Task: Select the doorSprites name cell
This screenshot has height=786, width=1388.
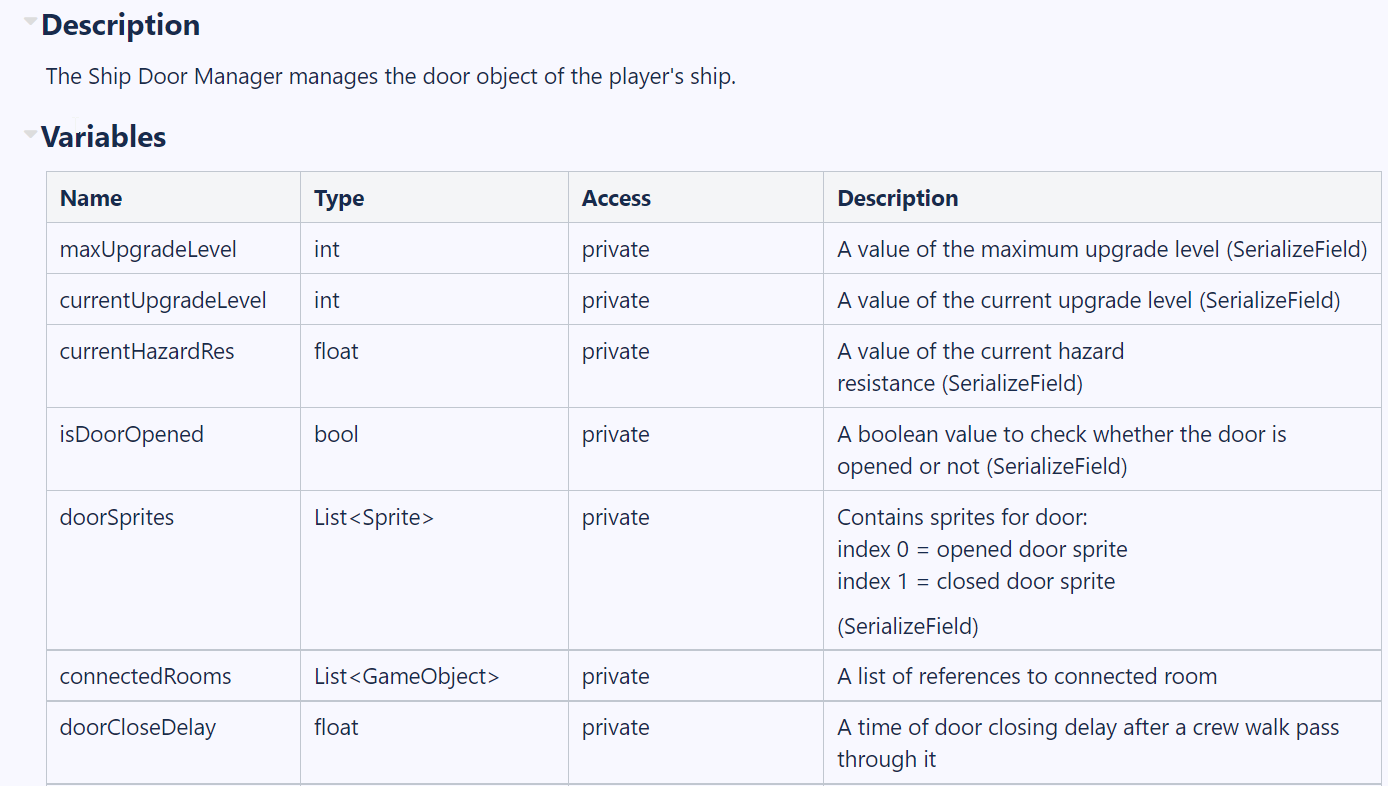Action: coord(173,570)
